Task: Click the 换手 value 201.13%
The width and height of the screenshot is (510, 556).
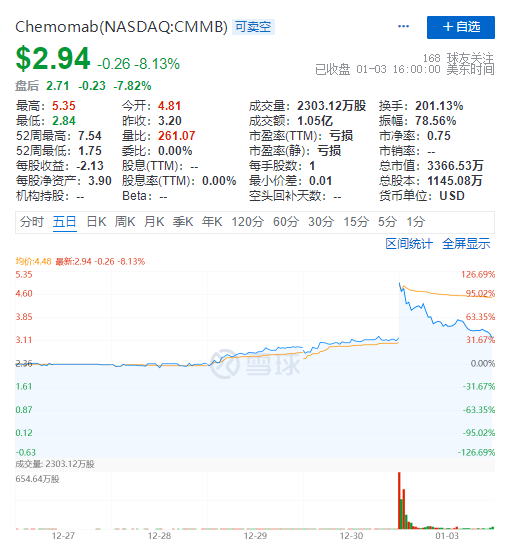Action: (x=439, y=106)
